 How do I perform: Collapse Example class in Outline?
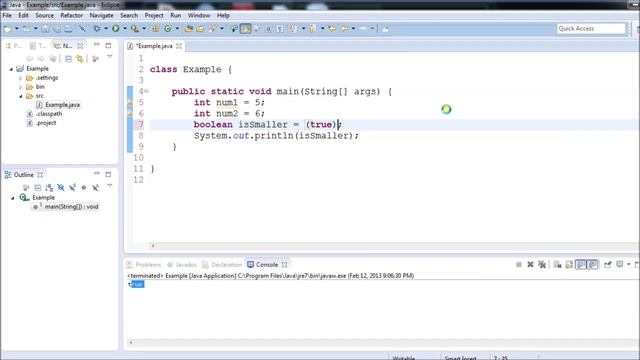coord(13,198)
